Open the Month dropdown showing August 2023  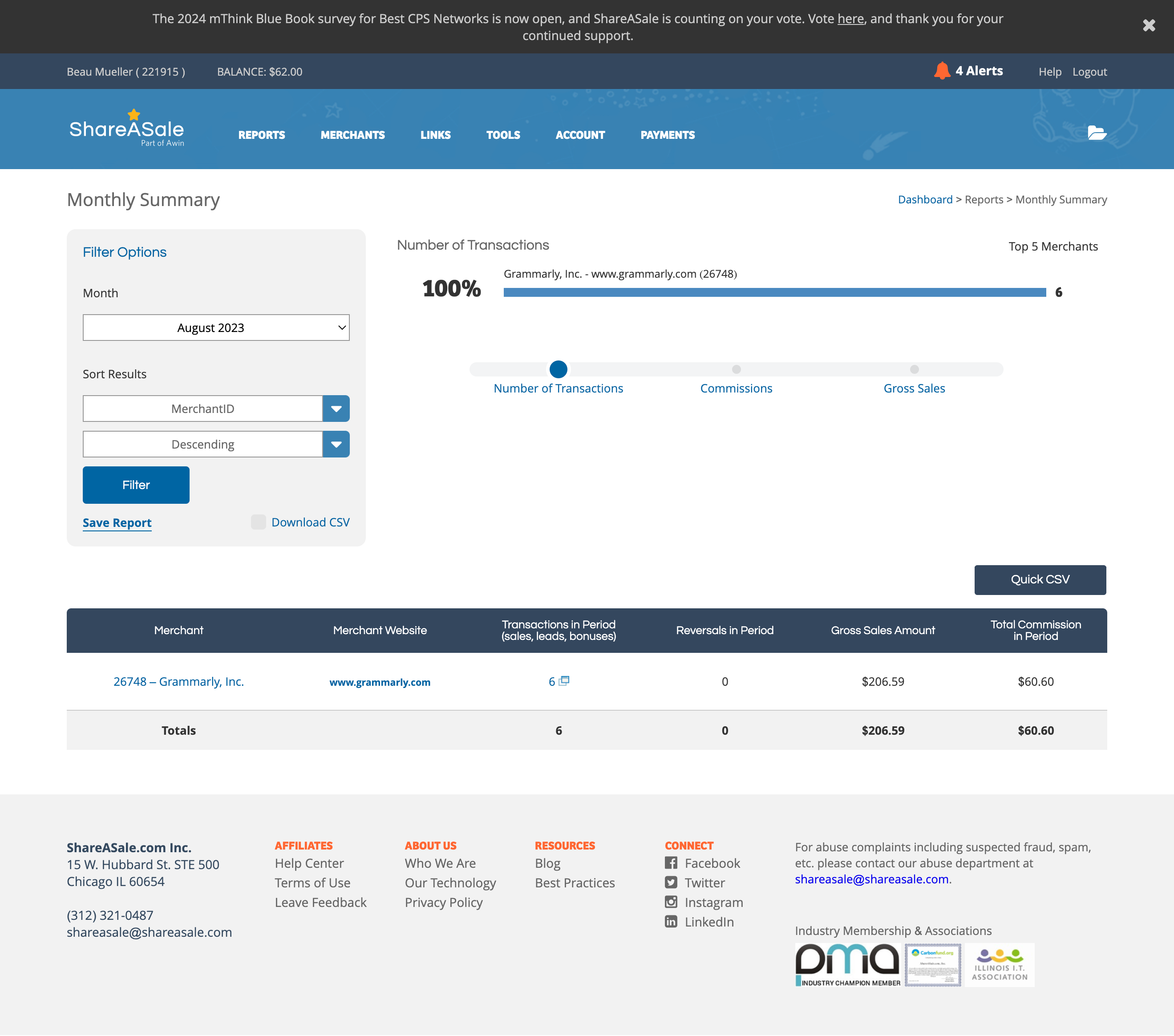[216, 328]
